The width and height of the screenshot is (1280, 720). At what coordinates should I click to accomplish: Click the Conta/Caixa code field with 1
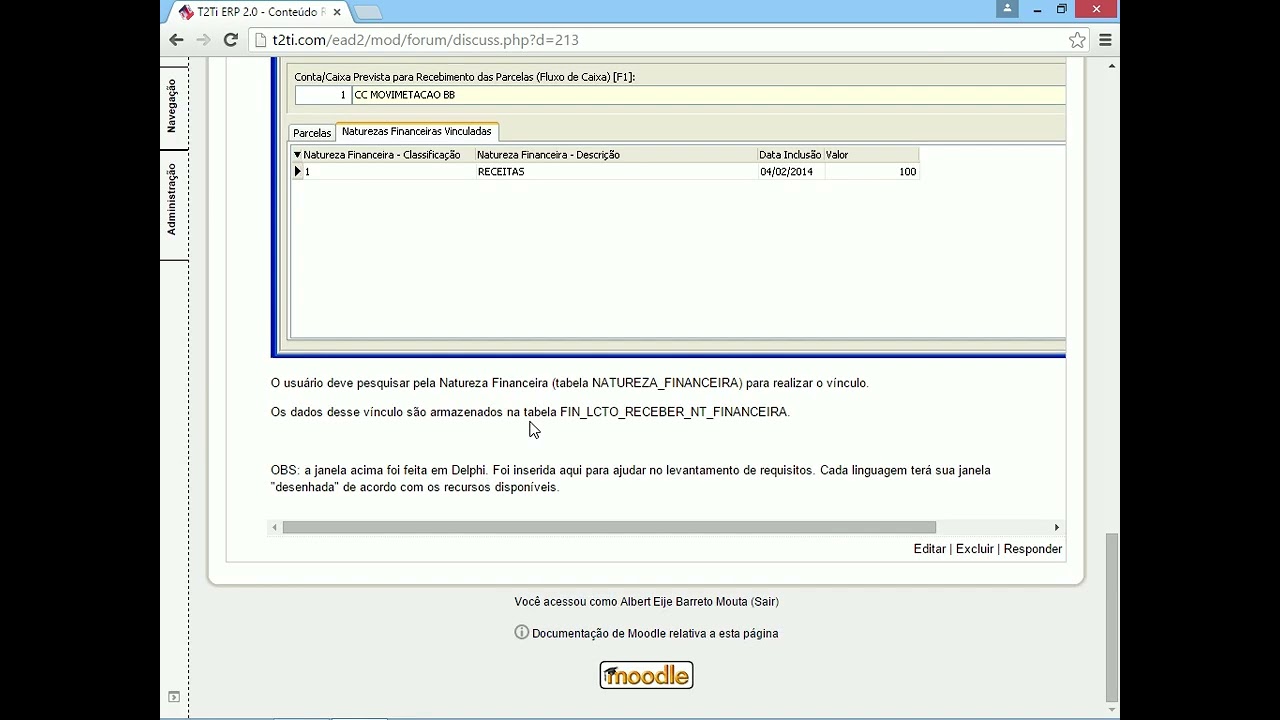[322, 95]
